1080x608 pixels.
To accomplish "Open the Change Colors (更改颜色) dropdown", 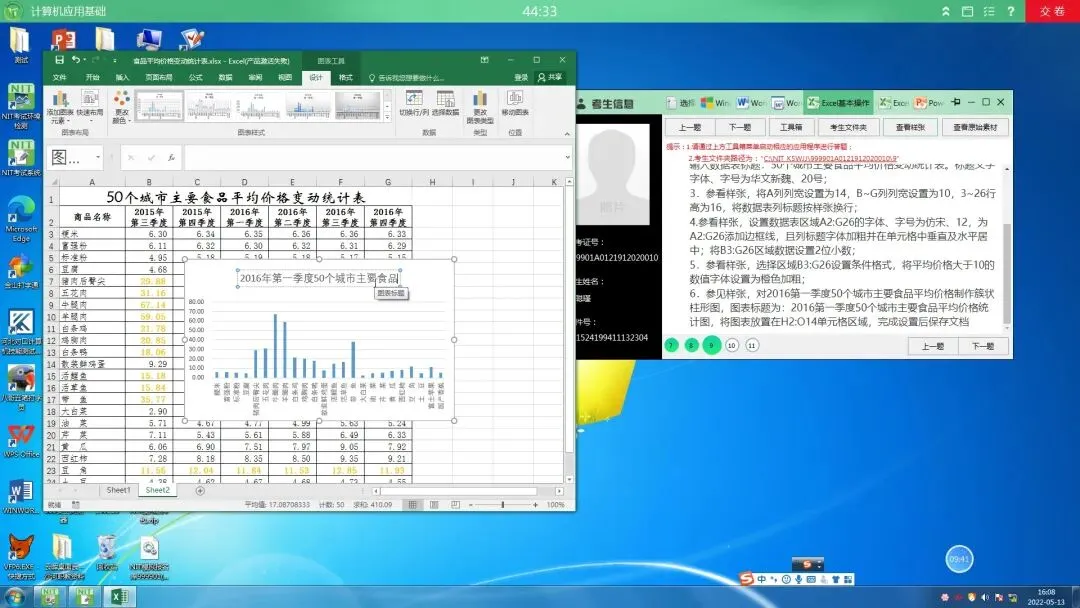I will [x=121, y=107].
